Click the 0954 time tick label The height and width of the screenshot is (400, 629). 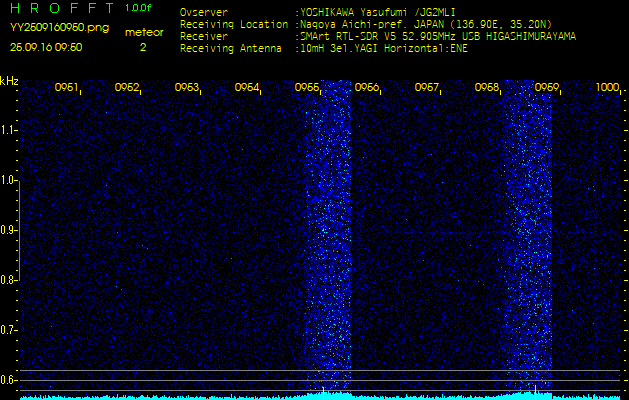(247, 87)
